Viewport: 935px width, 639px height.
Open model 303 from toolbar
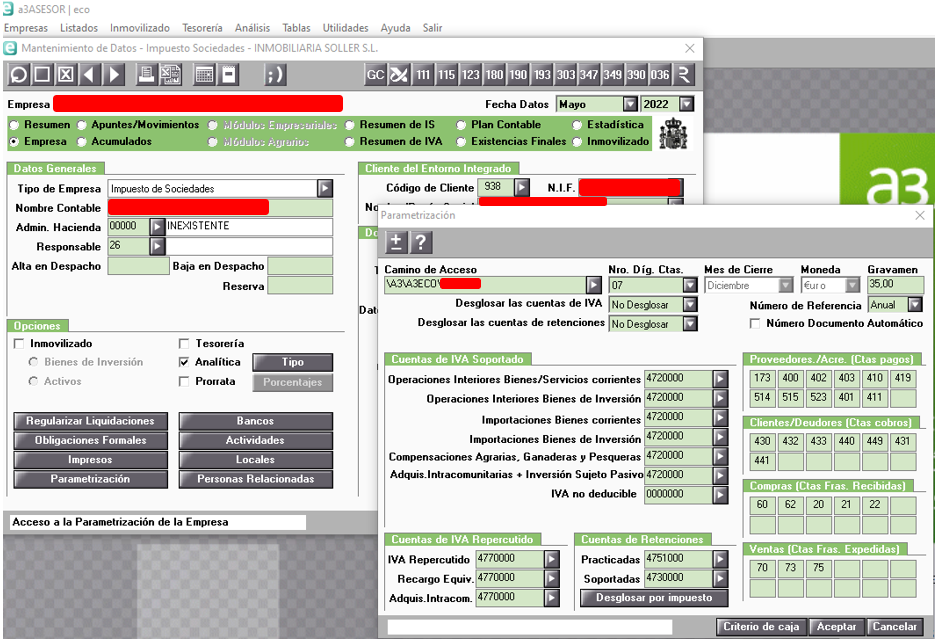point(566,75)
